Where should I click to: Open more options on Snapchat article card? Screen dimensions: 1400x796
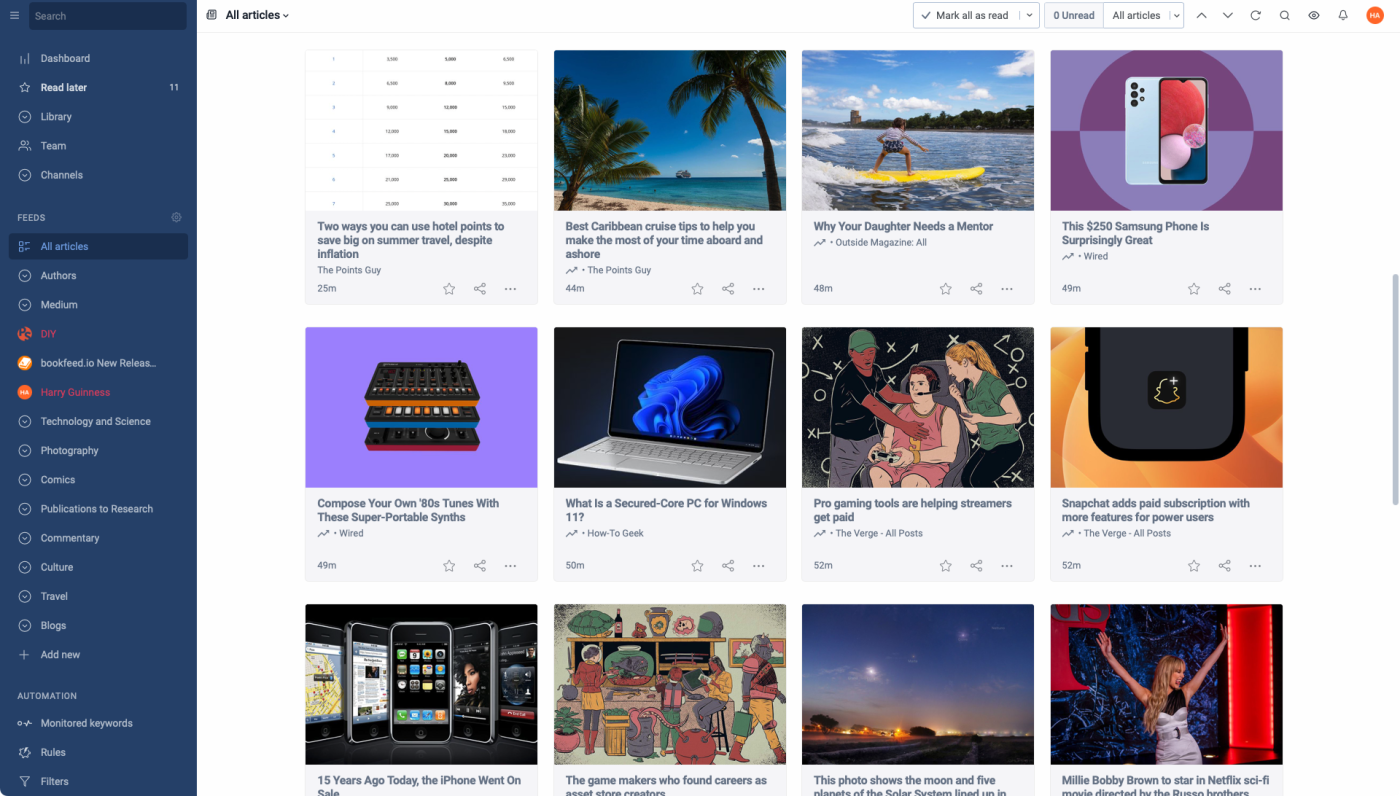pos(1255,565)
